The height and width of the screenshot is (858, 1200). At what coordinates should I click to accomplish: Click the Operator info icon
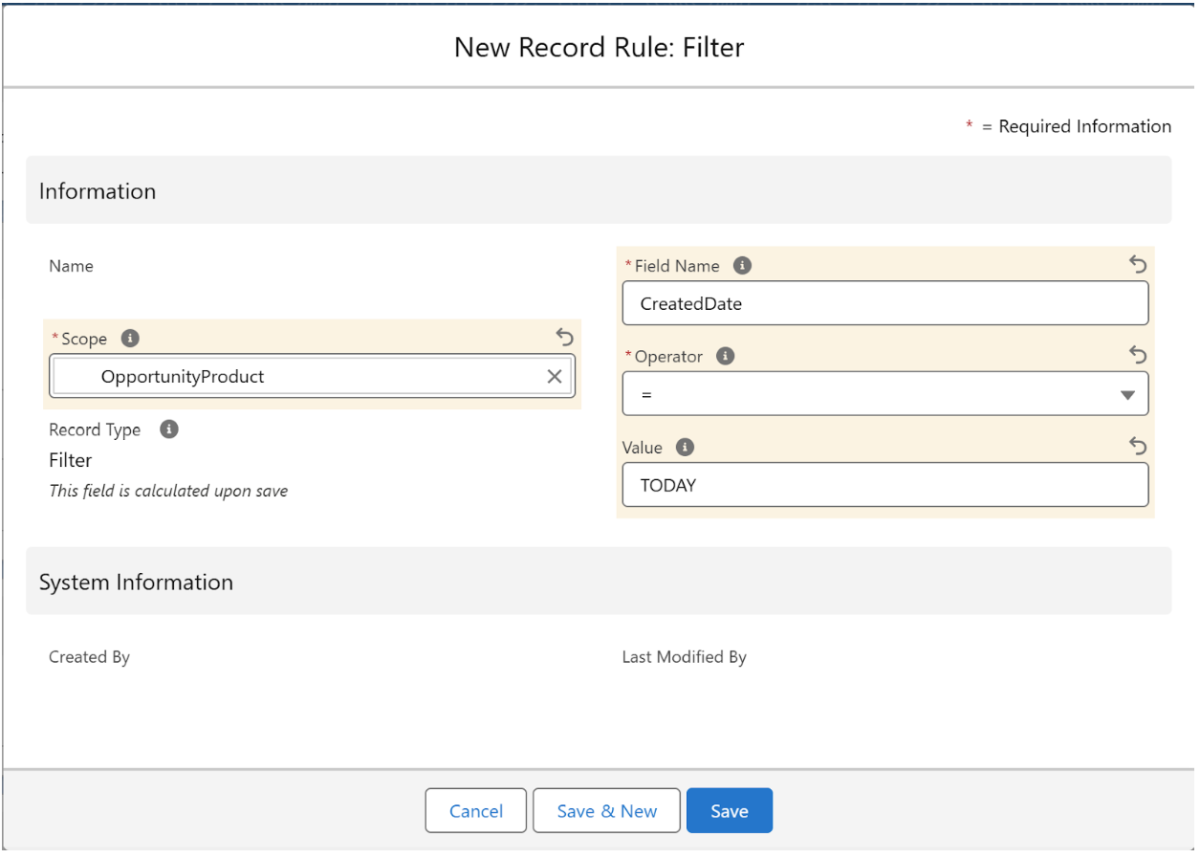coord(726,357)
